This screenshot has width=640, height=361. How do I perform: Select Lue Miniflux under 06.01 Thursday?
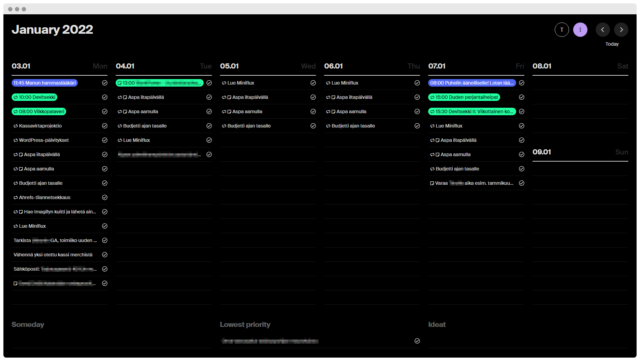342,83
